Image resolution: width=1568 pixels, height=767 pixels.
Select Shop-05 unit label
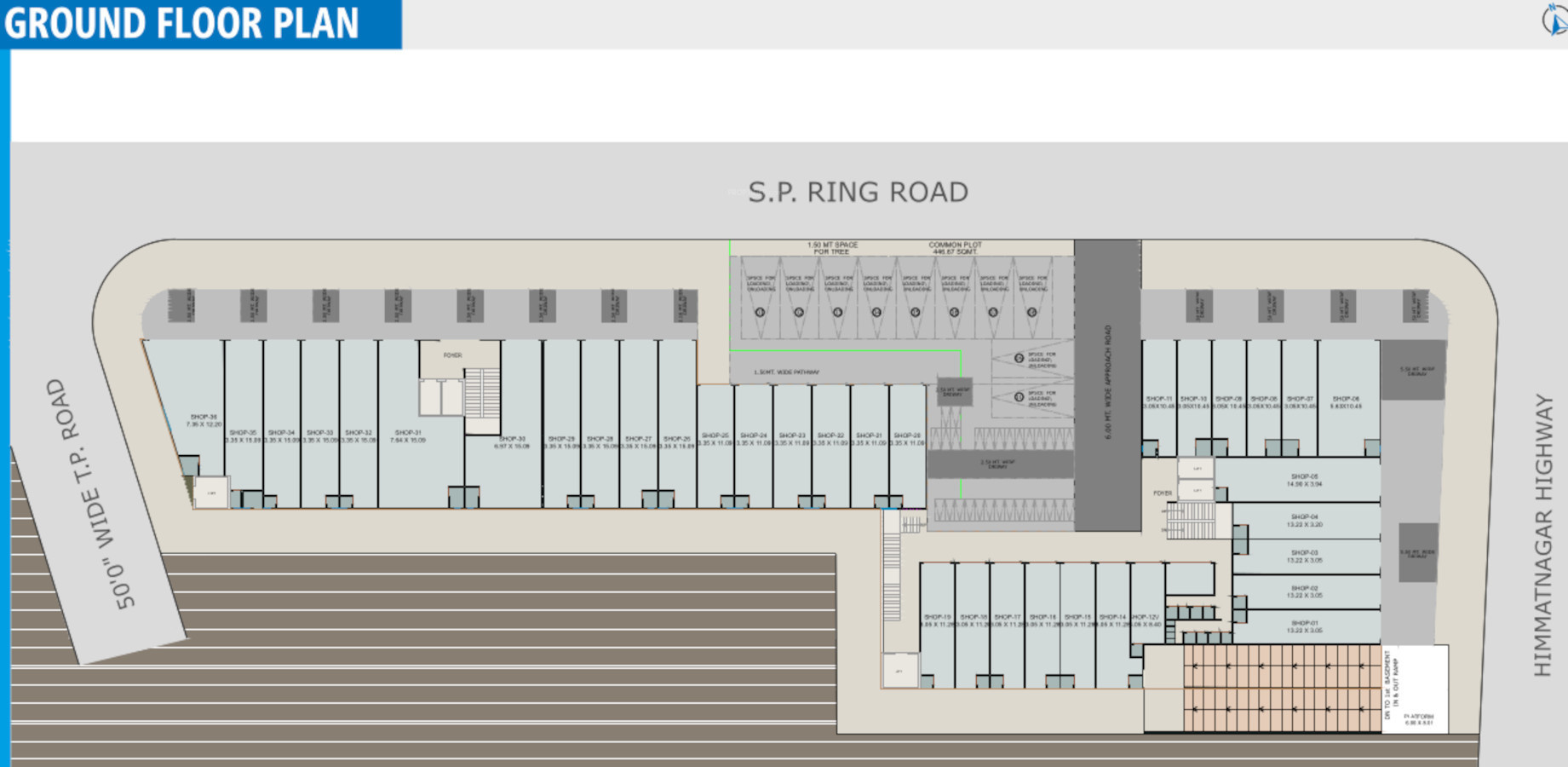1304,480
